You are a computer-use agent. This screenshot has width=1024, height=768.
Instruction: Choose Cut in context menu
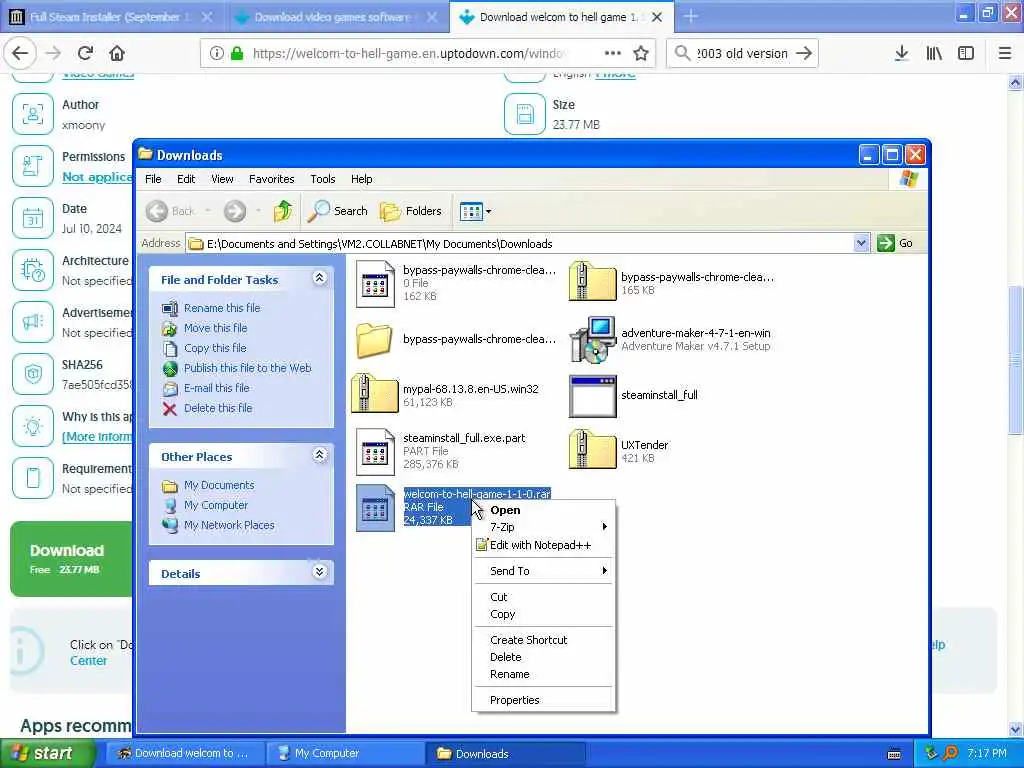[x=543, y=597]
